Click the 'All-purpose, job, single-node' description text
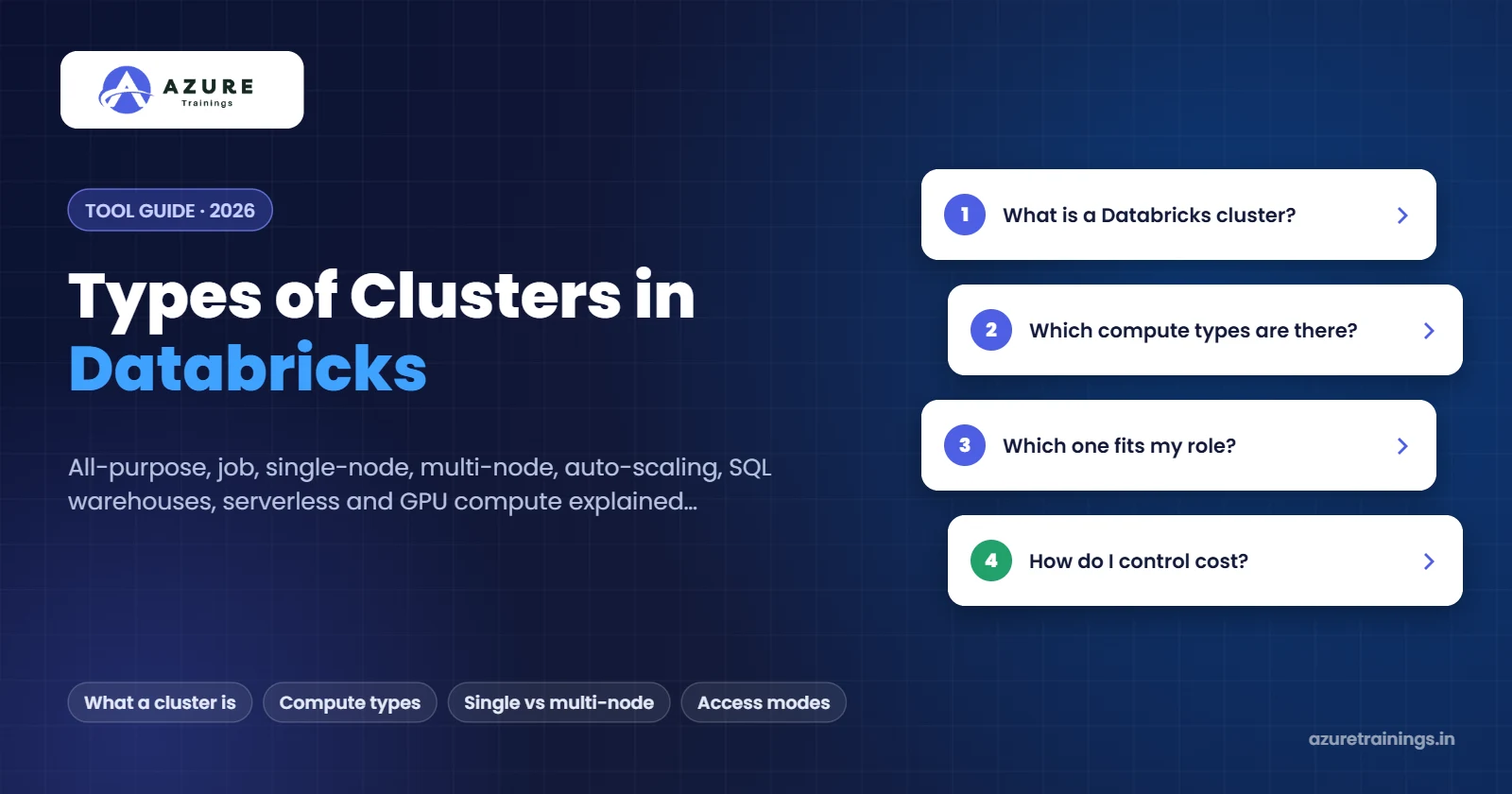 tap(420, 484)
